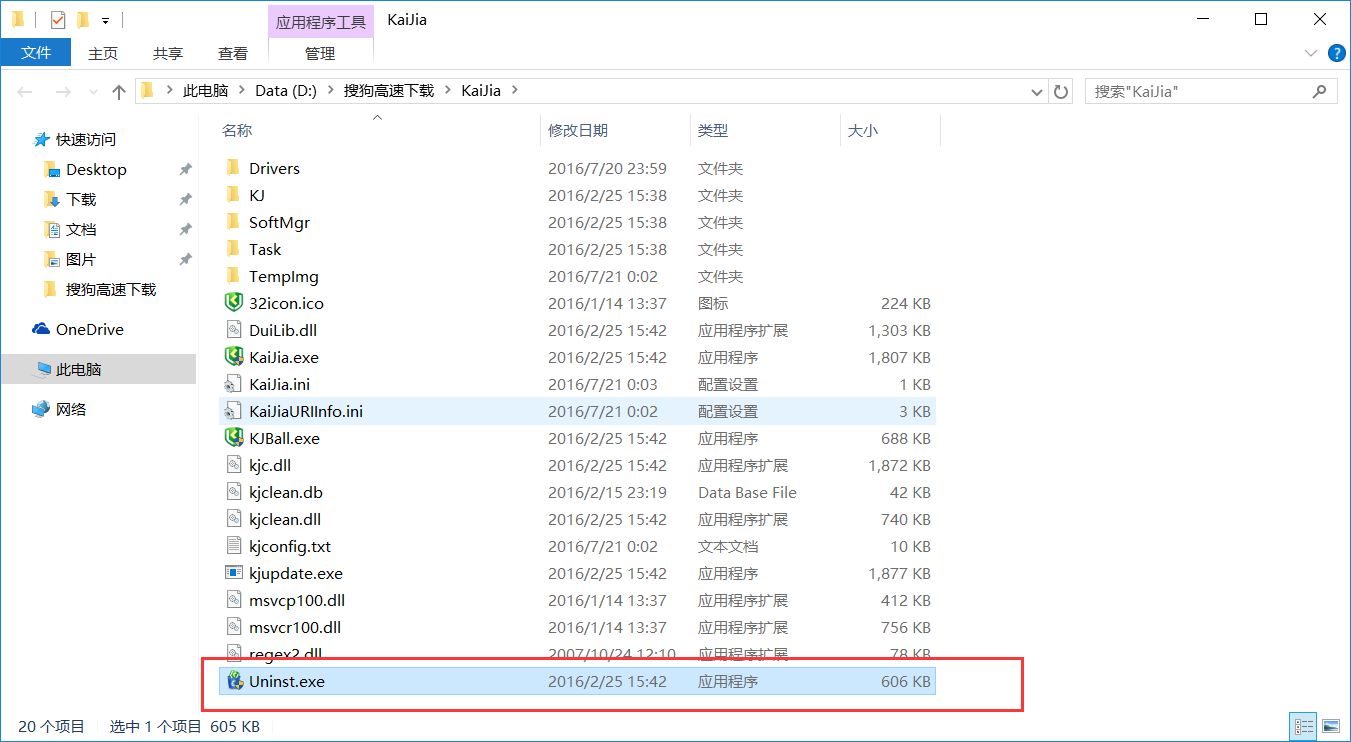Click the KaiJia.ini settings file icon
The image size is (1351, 742).
[233, 384]
